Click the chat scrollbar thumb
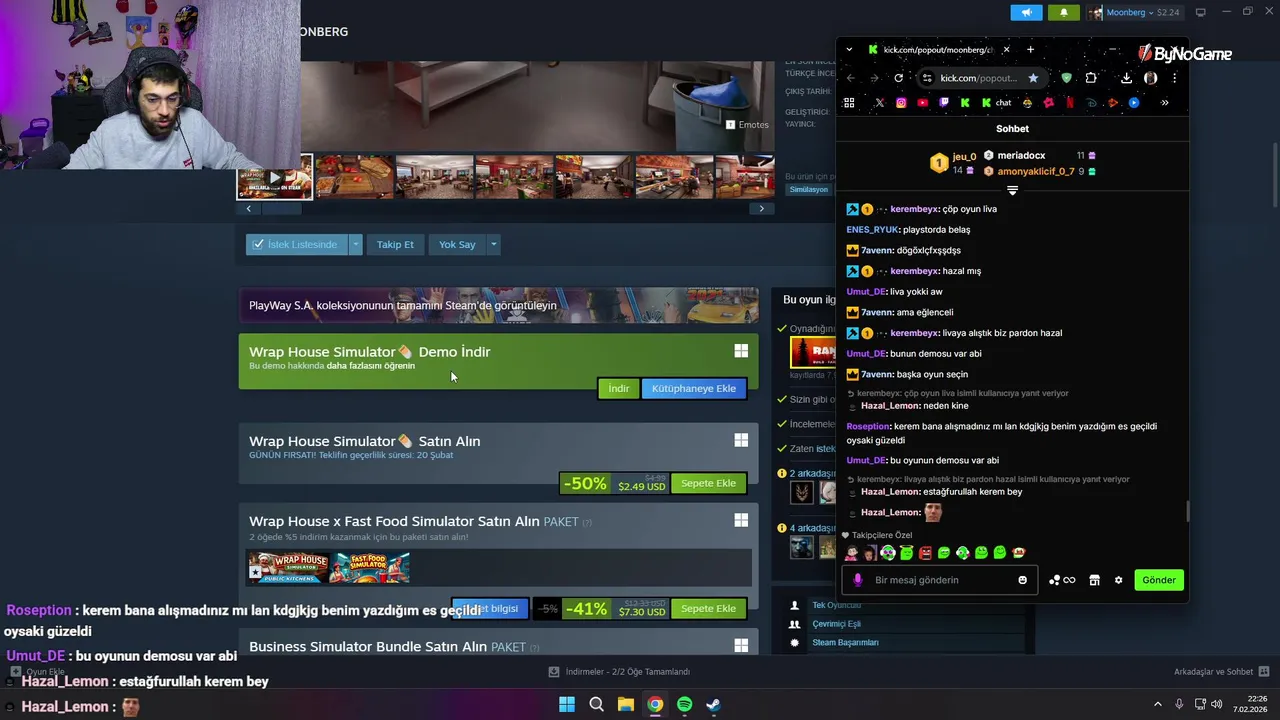The width and height of the screenshot is (1280, 720). [x=1188, y=512]
